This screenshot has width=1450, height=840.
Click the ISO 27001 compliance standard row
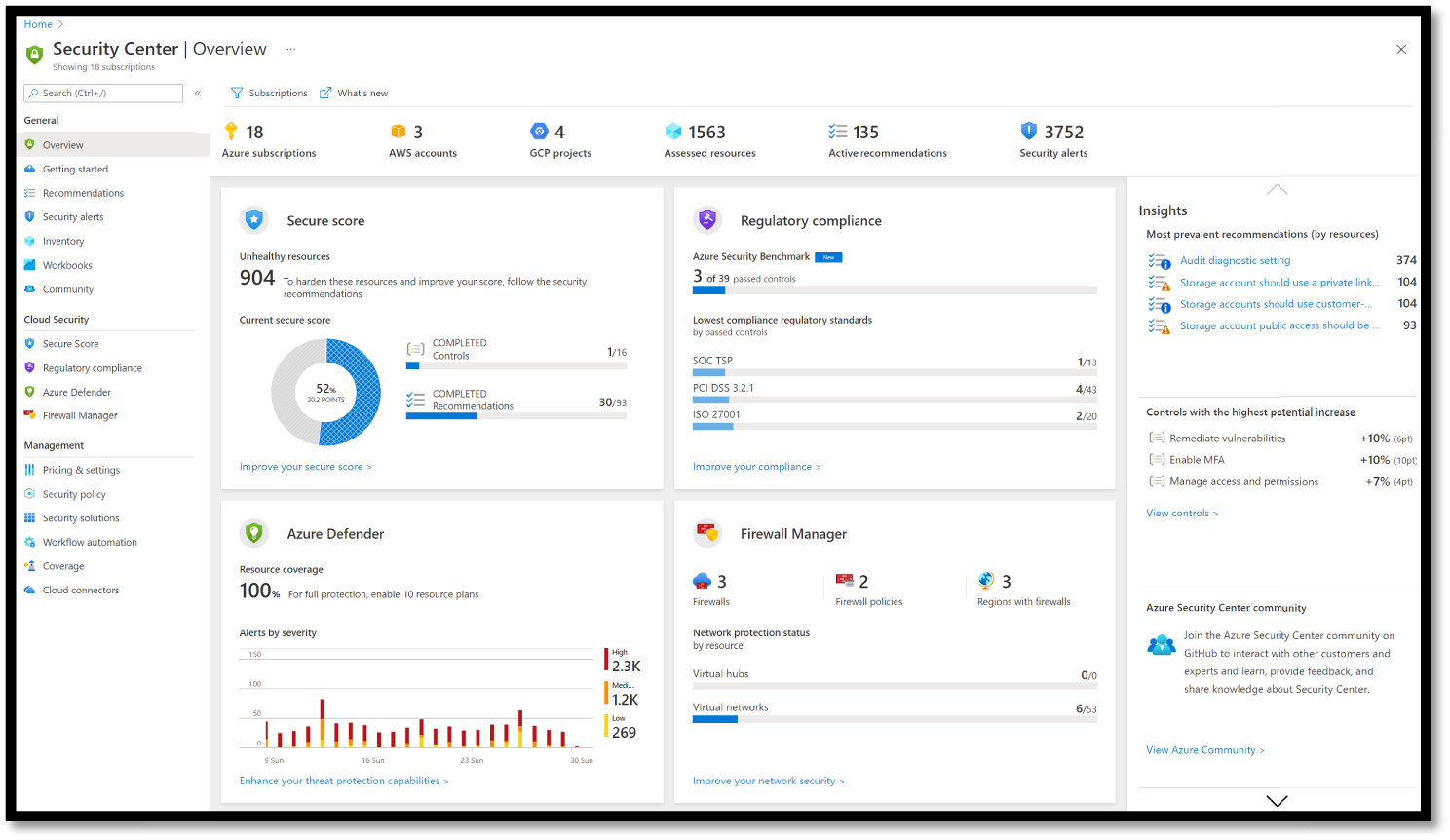click(x=895, y=419)
